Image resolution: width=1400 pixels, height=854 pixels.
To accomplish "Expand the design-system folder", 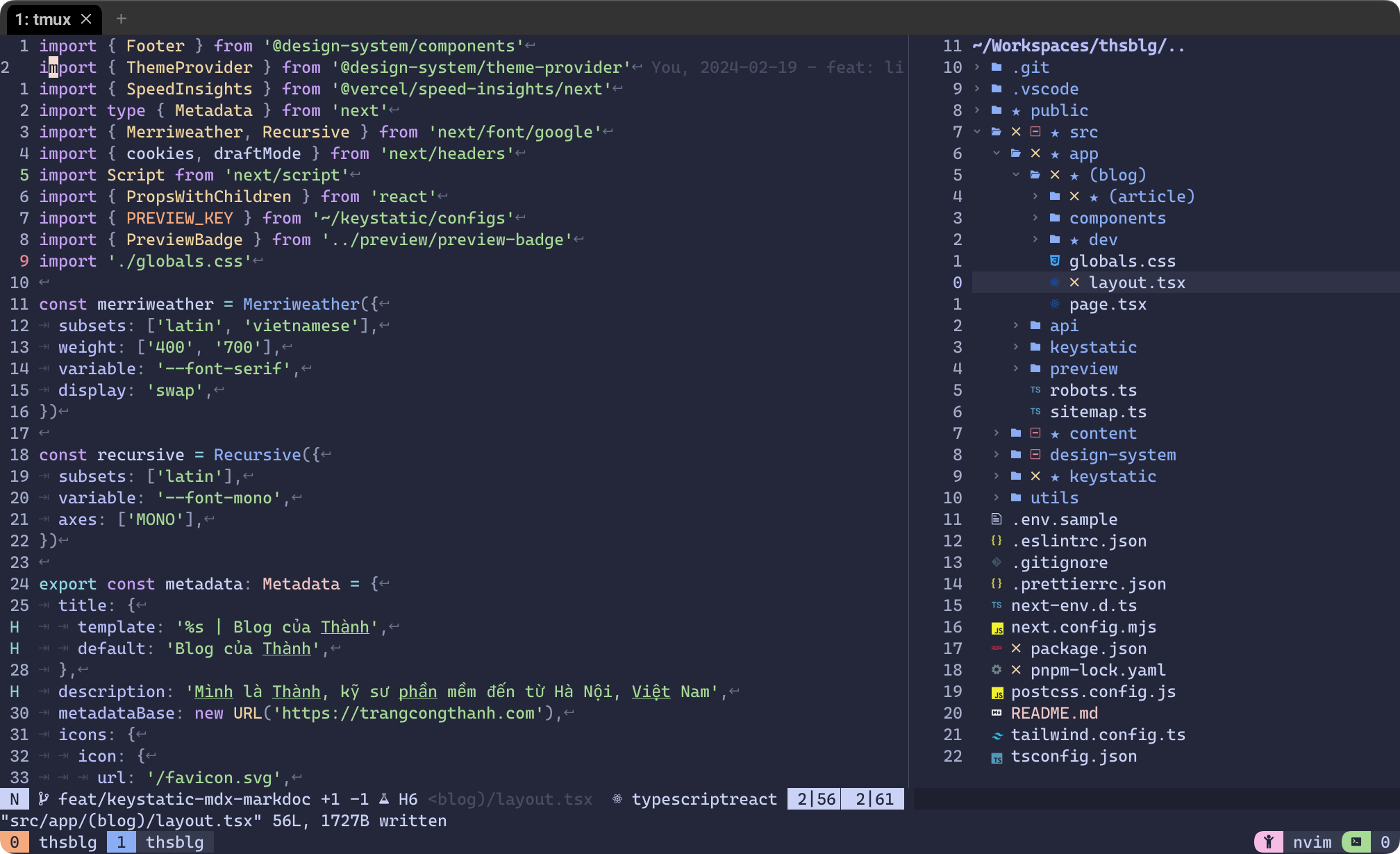I will 997,455.
